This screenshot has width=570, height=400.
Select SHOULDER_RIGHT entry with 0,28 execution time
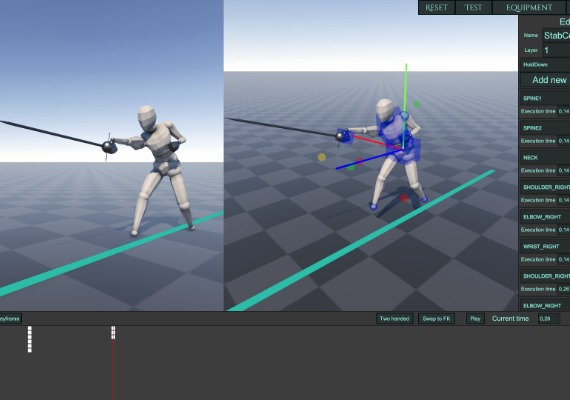click(x=545, y=276)
